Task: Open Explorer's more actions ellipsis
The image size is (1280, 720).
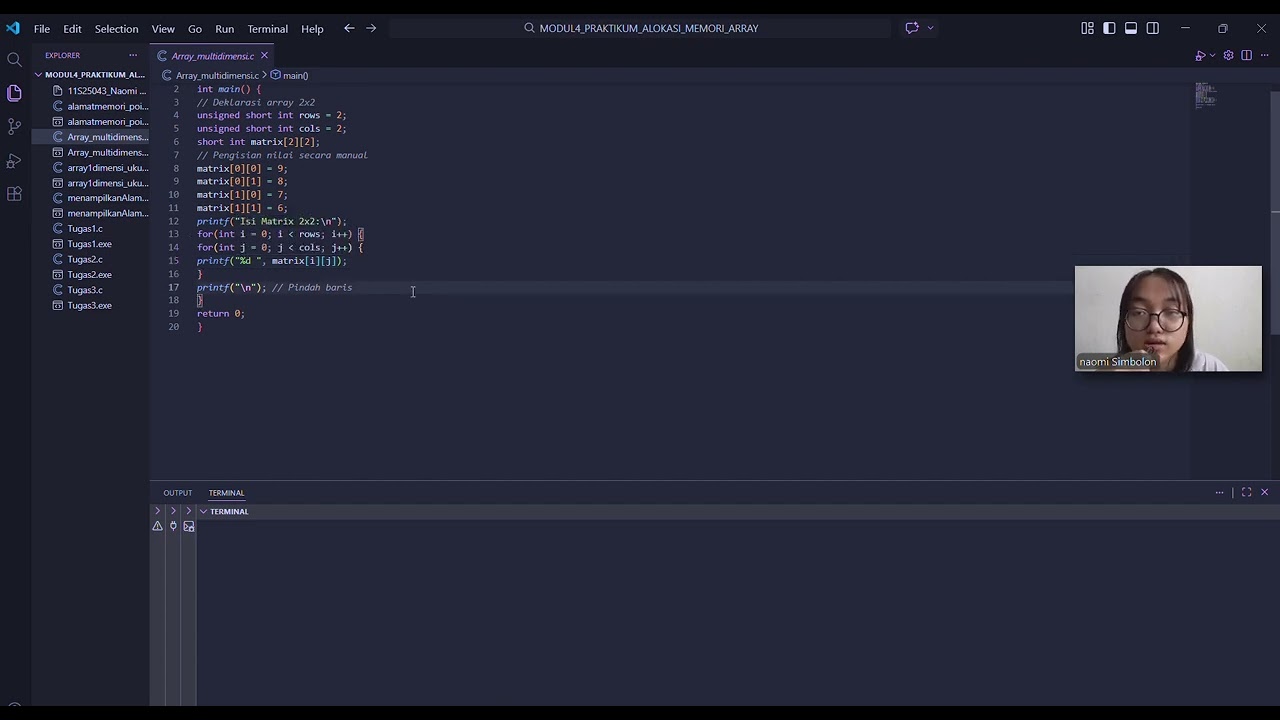Action: click(x=133, y=55)
